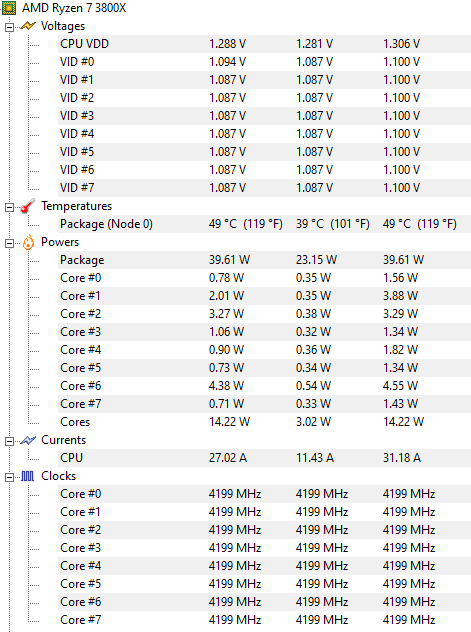The height and width of the screenshot is (632, 471).
Task: Click the CPU minimum current 11.43 A
Action: [315, 458]
